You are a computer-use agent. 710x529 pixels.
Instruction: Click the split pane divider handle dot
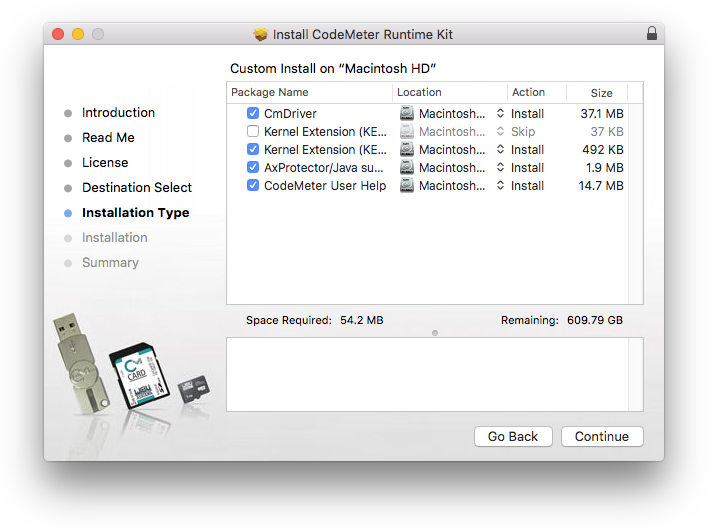point(435,333)
